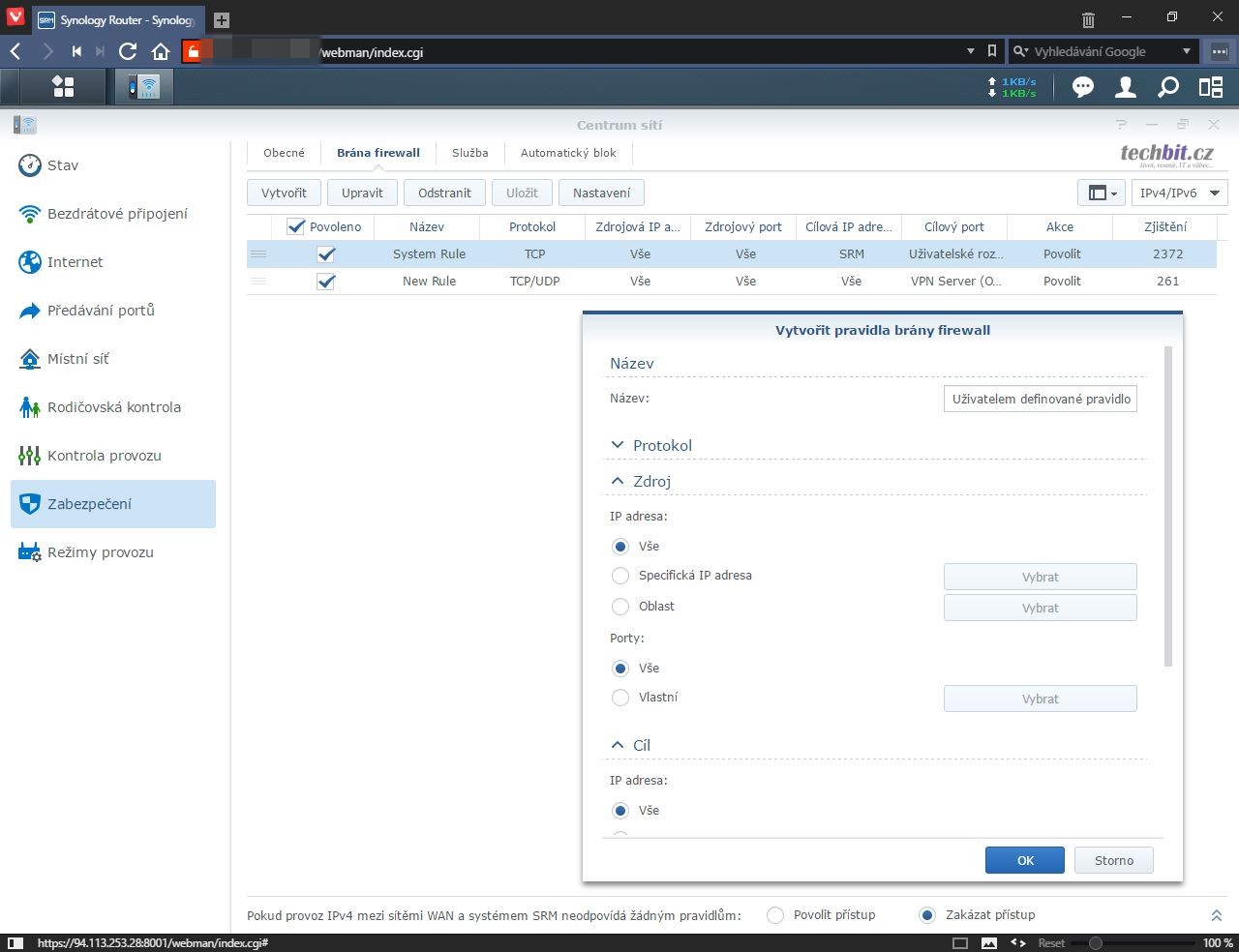Select Povolit přístup radio option
Image resolution: width=1239 pixels, height=952 pixels.
point(775,915)
